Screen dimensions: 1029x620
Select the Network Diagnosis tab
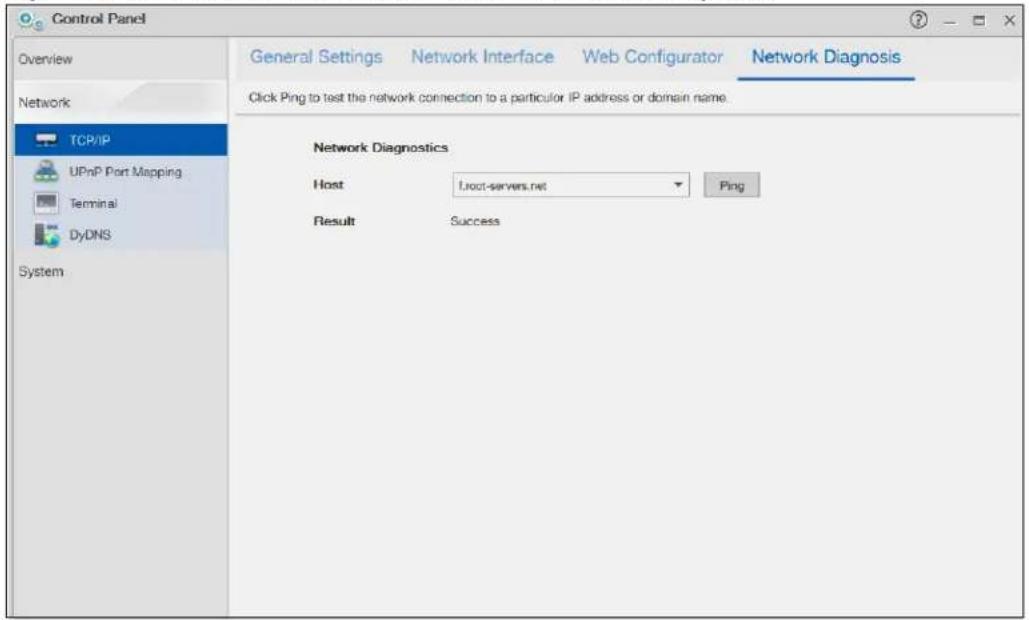[826, 57]
